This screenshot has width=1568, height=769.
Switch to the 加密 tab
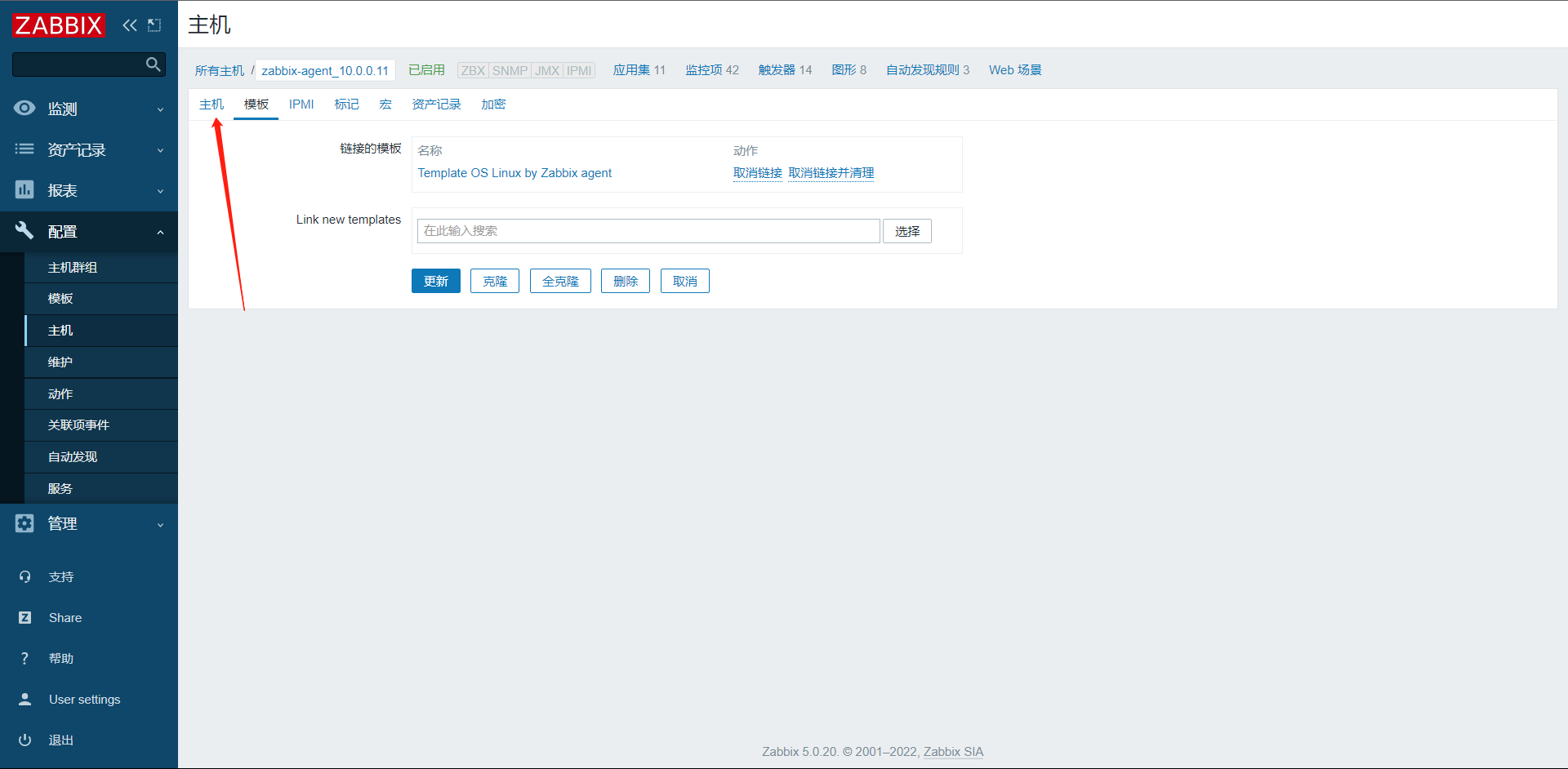point(493,104)
